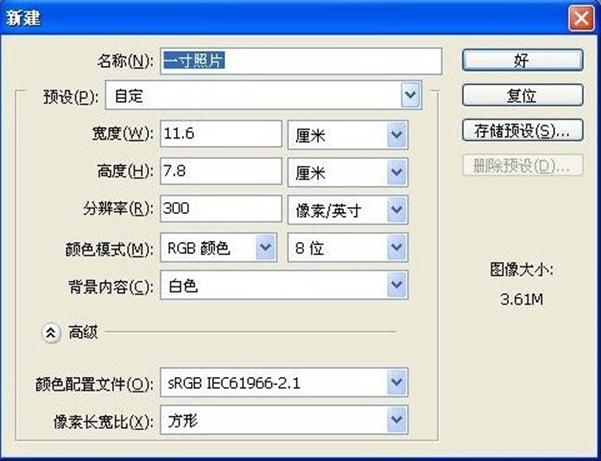The width and height of the screenshot is (601, 461).
Task: Open the 8 位 bit depth dropdown
Action: [348, 248]
